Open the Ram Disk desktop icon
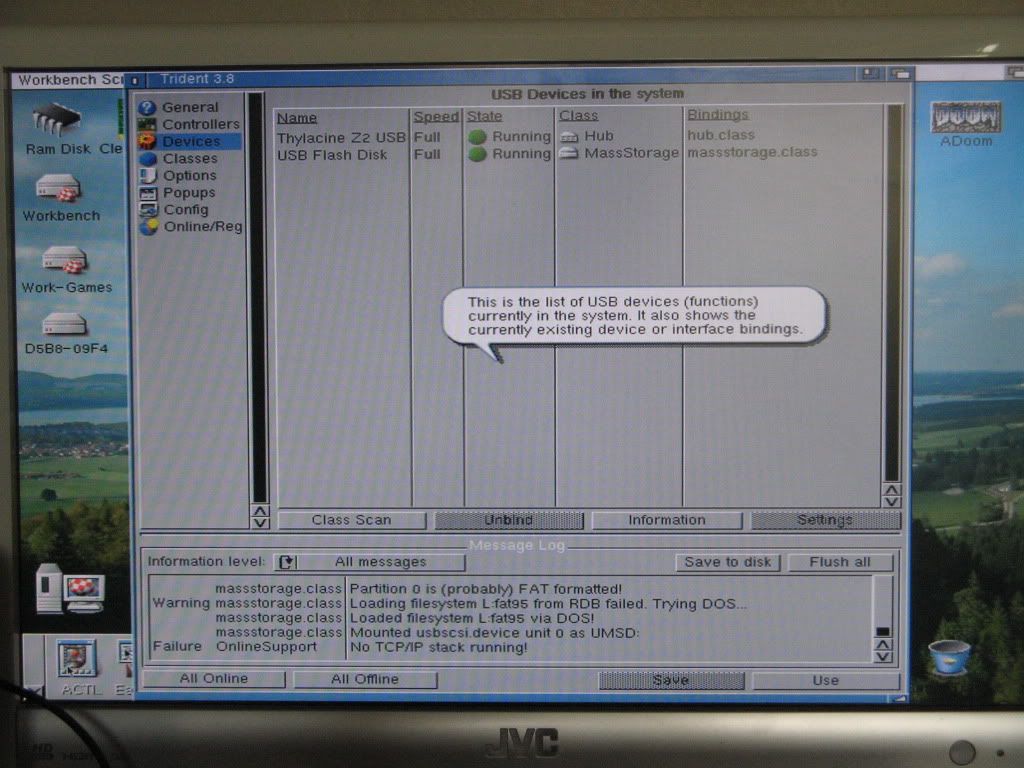The width and height of the screenshot is (1024, 768). 56,122
